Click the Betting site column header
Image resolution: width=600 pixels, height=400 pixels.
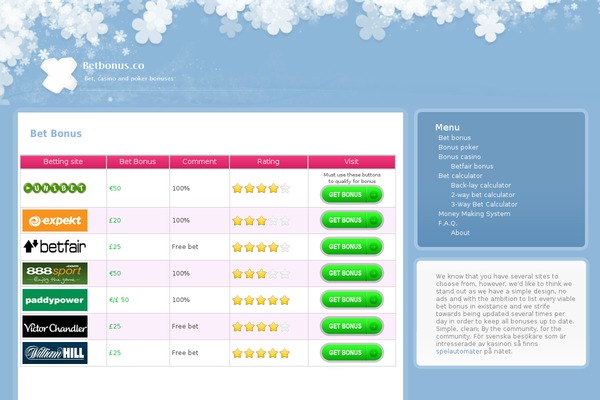pyautogui.click(x=63, y=162)
